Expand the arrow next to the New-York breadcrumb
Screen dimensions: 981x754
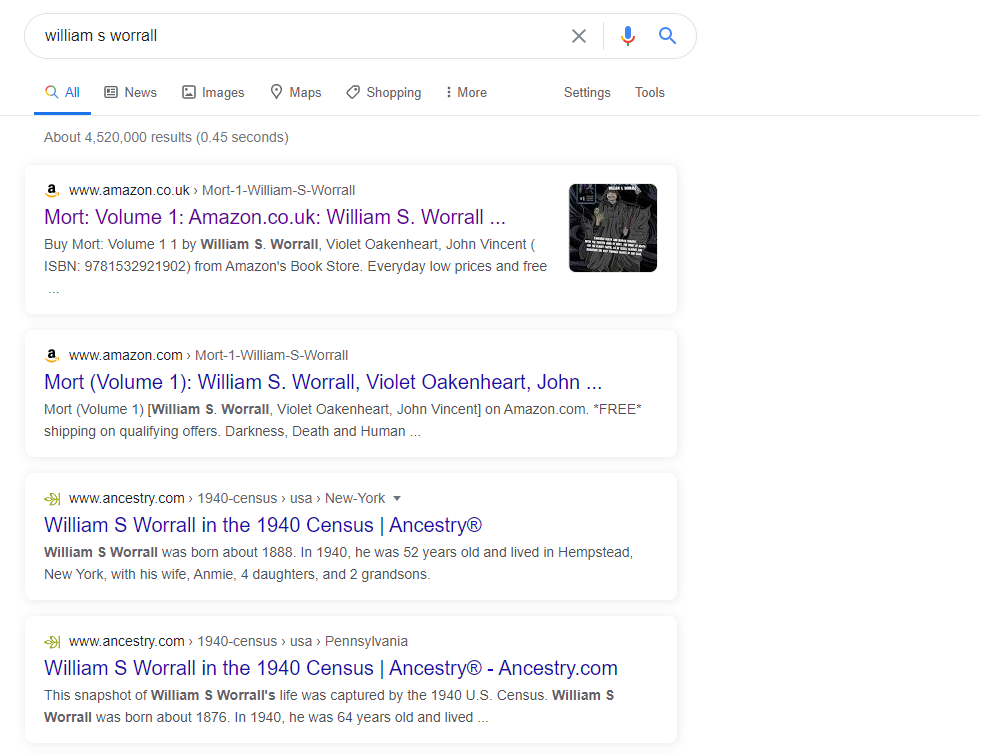[397, 499]
